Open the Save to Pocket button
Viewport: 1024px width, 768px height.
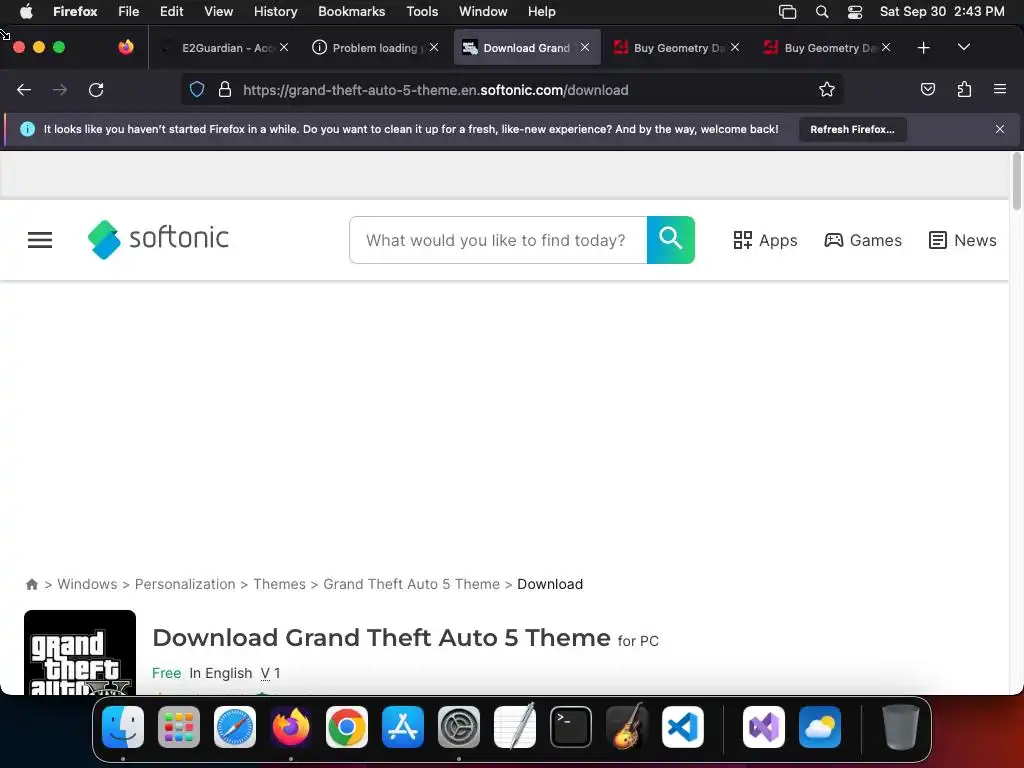927,89
